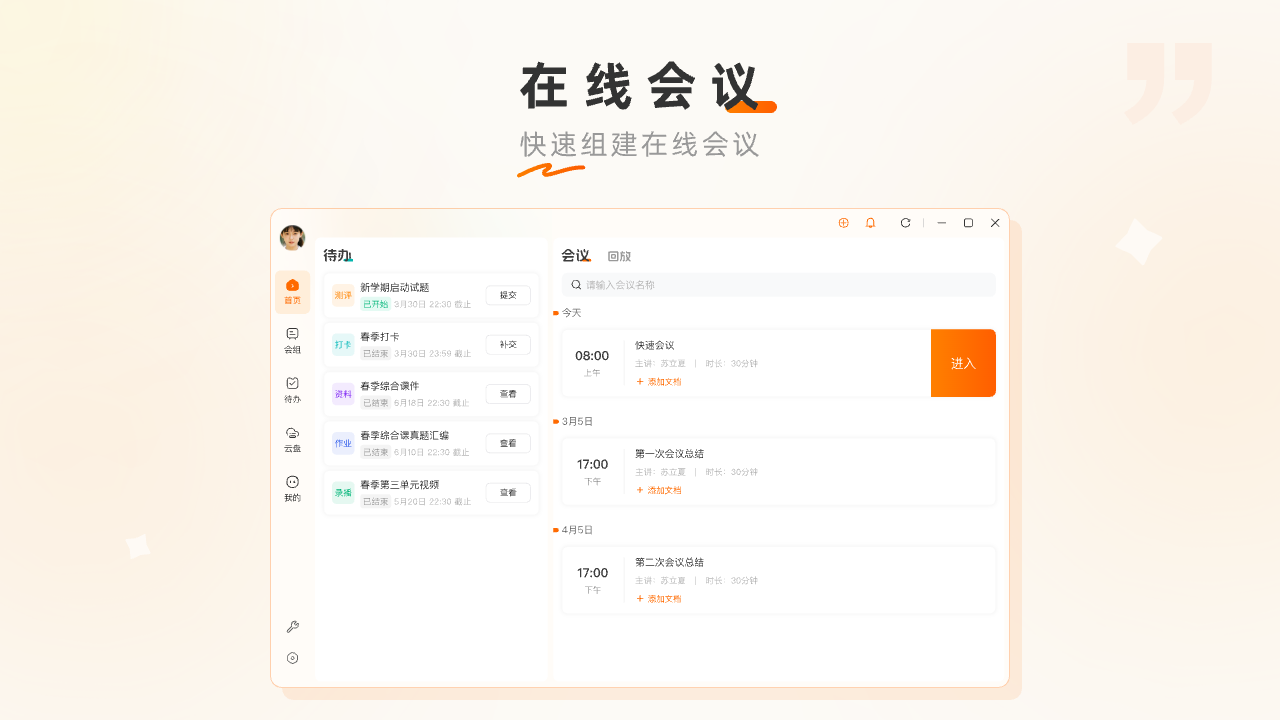
Task: Toggle the 已开始 status badge on 新学期启动试题
Action: click(x=377, y=303)
